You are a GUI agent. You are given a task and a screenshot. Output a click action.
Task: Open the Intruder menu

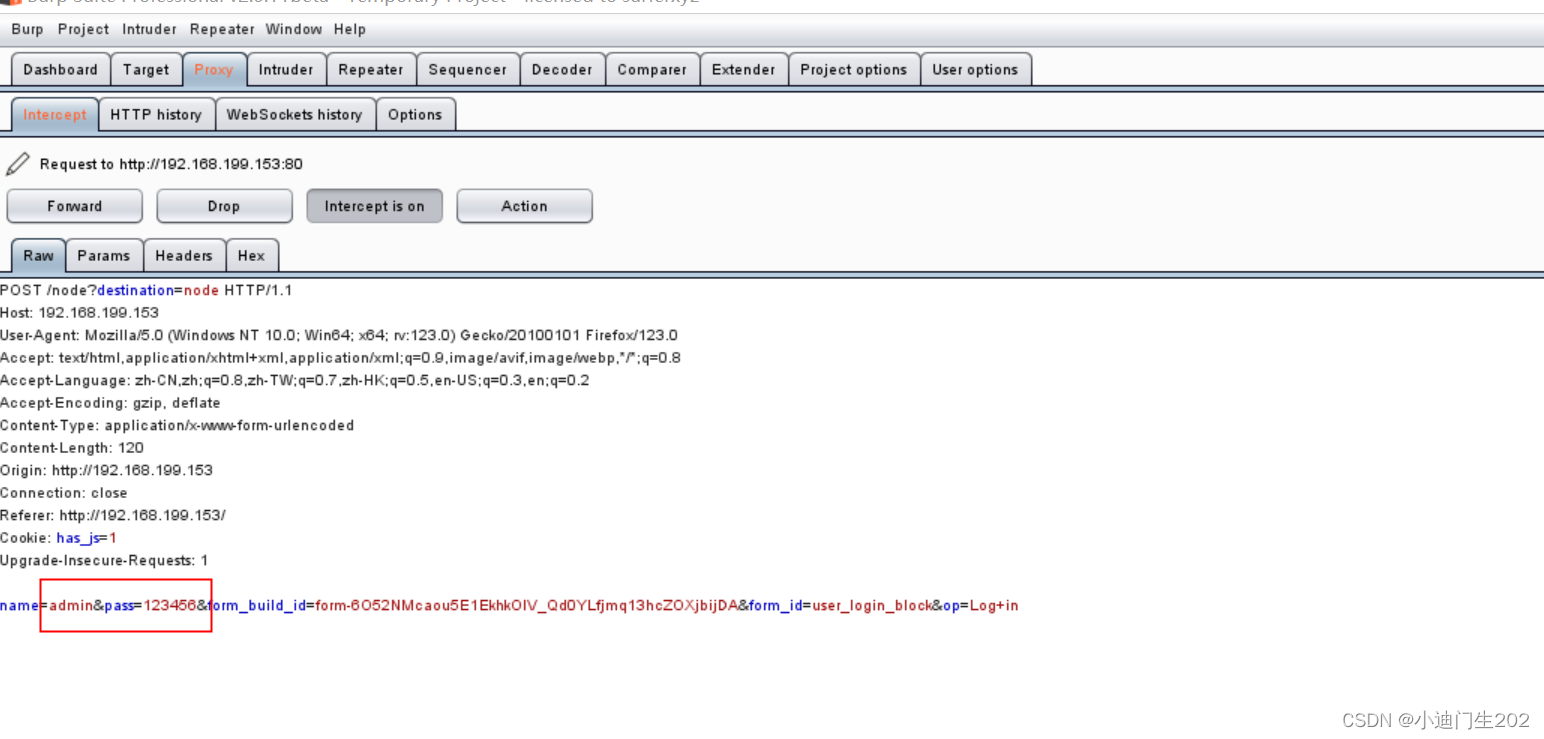149,29
